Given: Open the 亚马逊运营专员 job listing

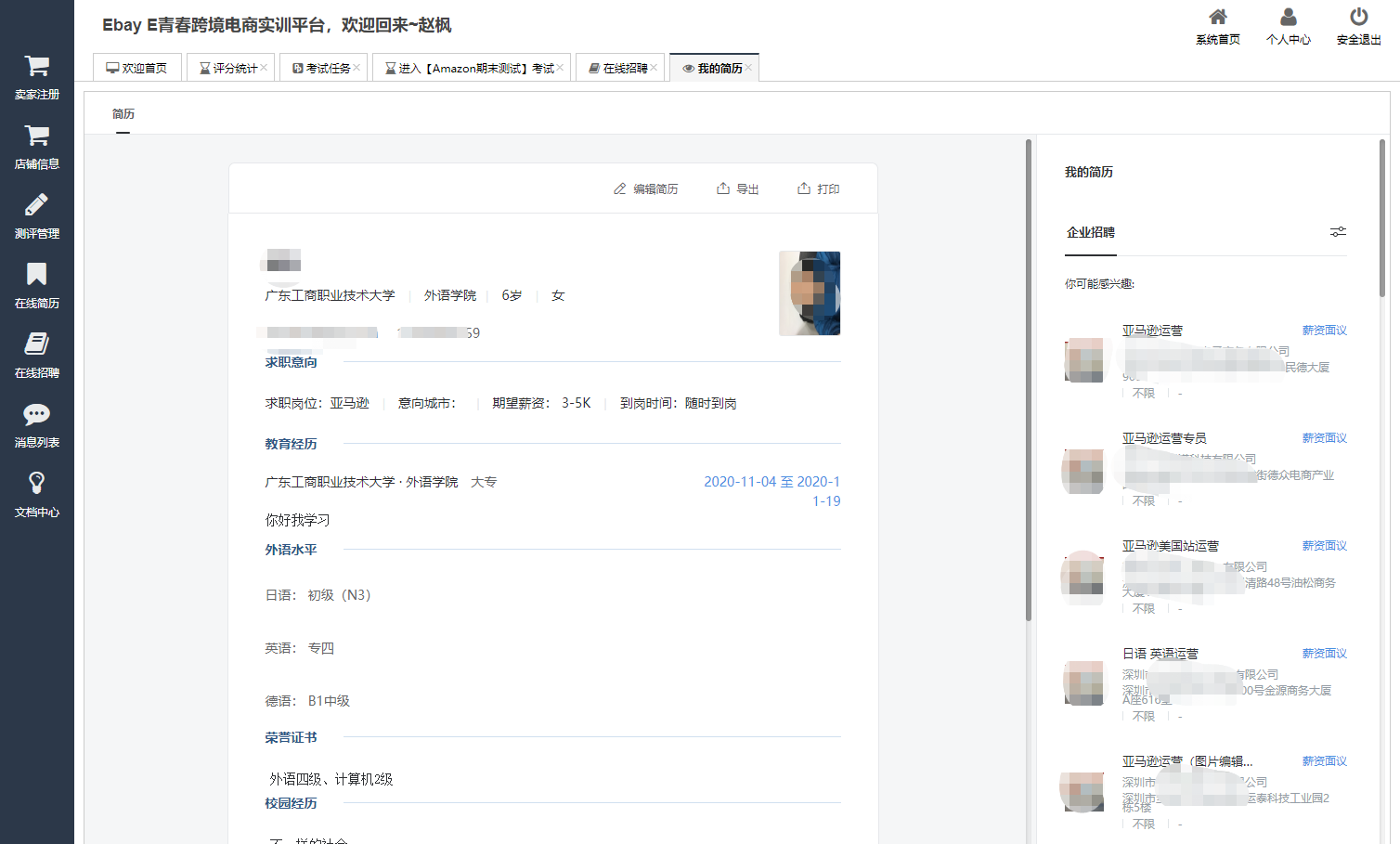Looking at the screenshot, I should pyautogui.click(x=1164, y=438).
